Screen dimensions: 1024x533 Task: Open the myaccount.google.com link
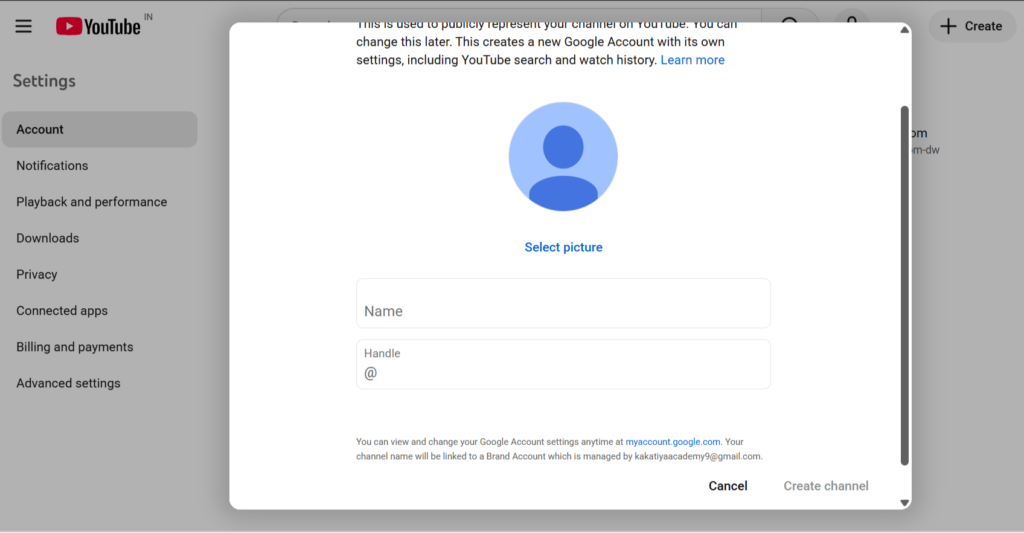(x=672, y=441)
